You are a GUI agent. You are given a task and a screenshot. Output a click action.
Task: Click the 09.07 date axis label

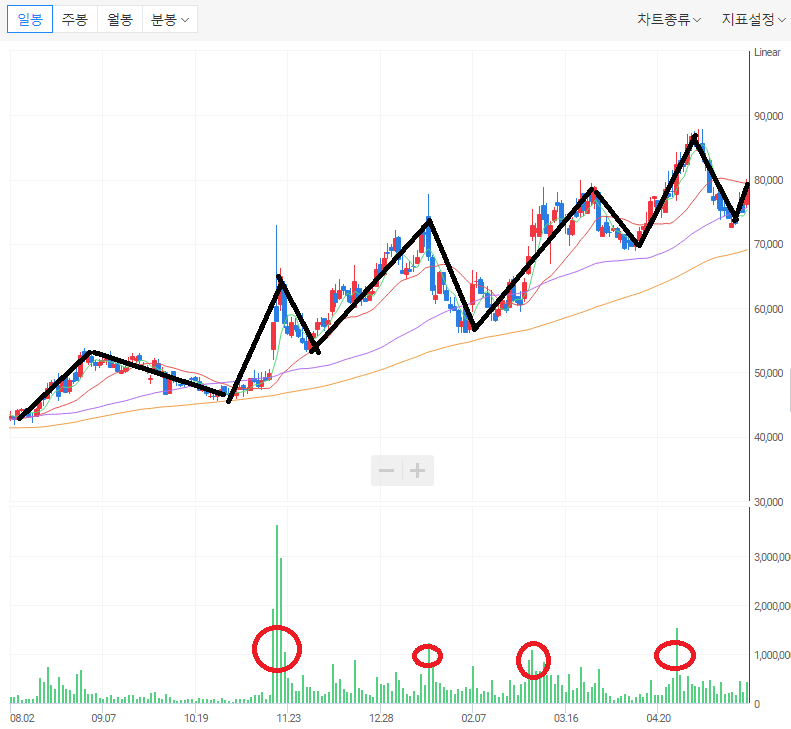pos(103,718)
